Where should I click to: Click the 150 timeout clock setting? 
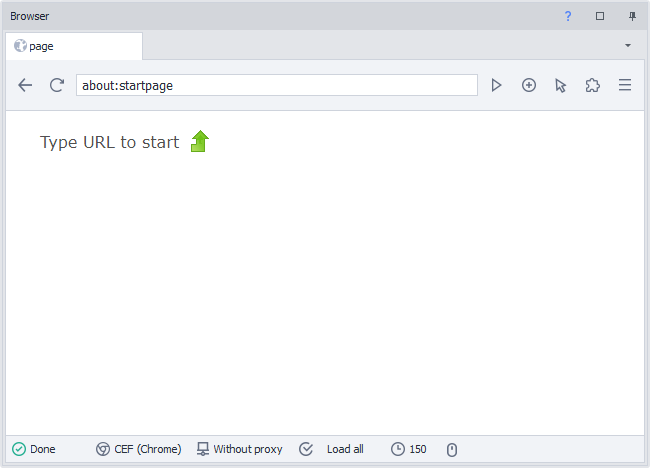pyautogui.click(x=409, y=450)
